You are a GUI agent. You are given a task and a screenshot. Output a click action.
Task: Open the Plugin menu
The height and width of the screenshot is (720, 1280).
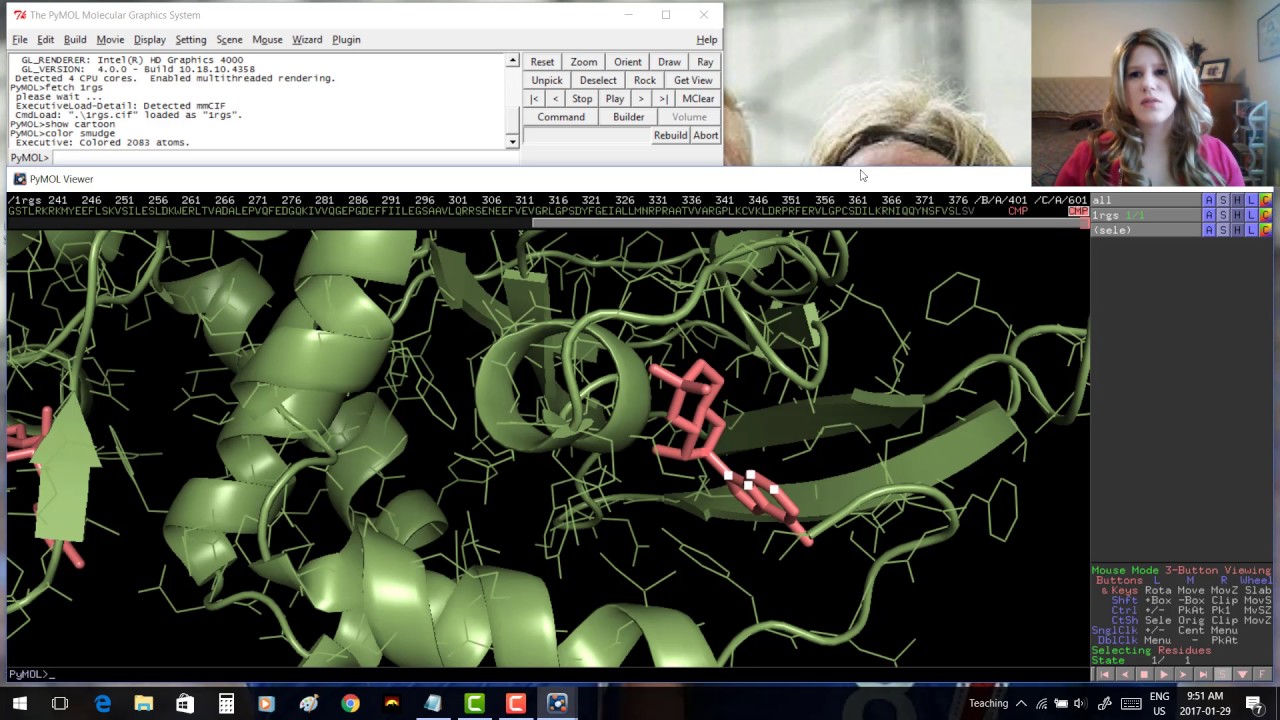tap(346, 39)
